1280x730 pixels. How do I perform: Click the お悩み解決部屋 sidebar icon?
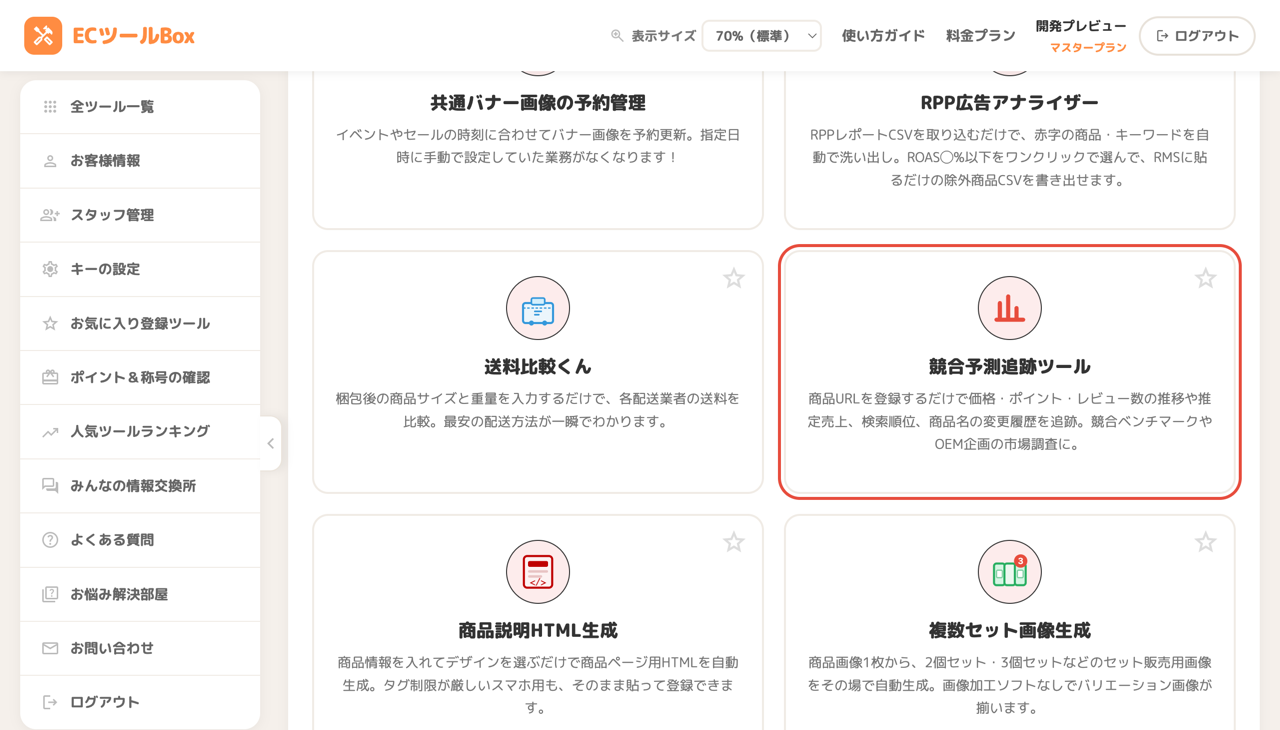click(x=50, y=594)
